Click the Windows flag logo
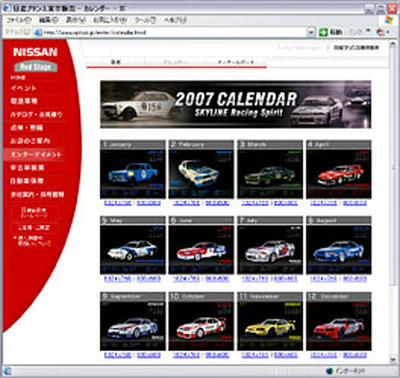The image size is (400, 378). (x=389, y=20)
